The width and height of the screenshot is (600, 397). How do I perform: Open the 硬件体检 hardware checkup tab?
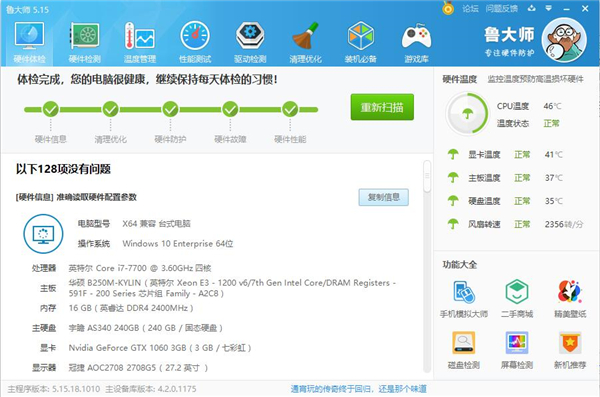(x=29, y=42)
